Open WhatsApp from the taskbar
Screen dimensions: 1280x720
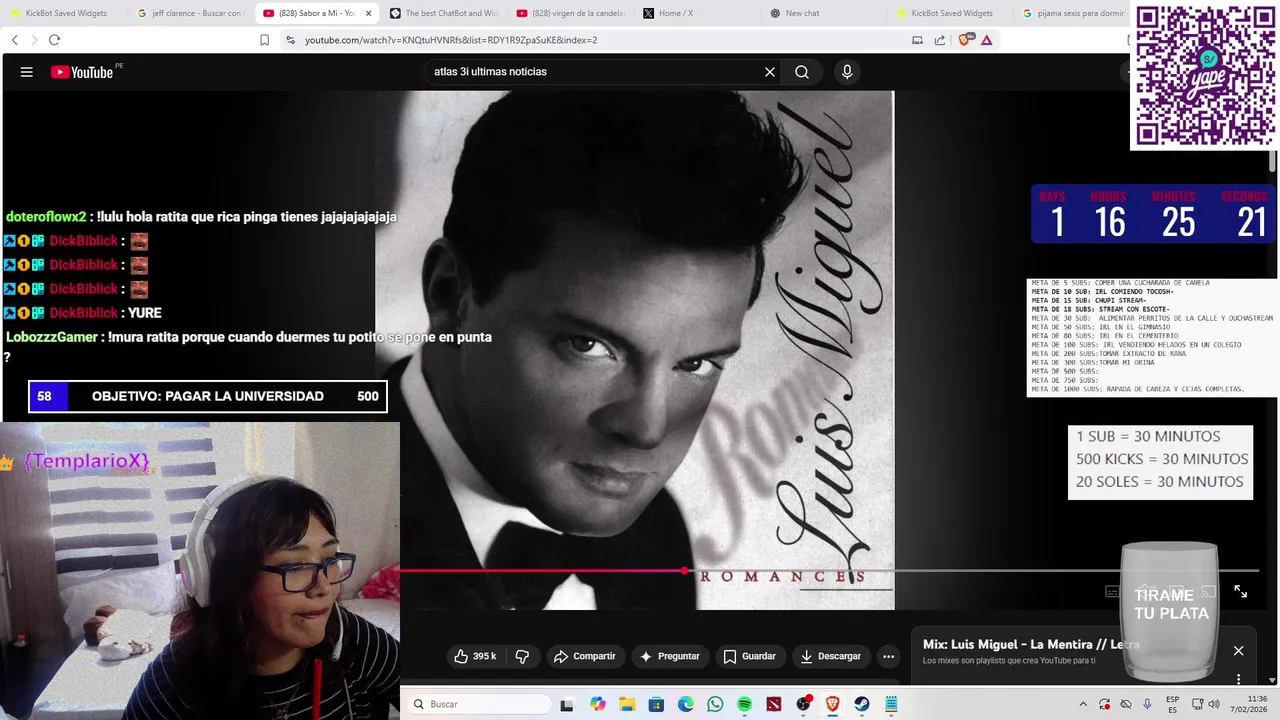(715, 704)
